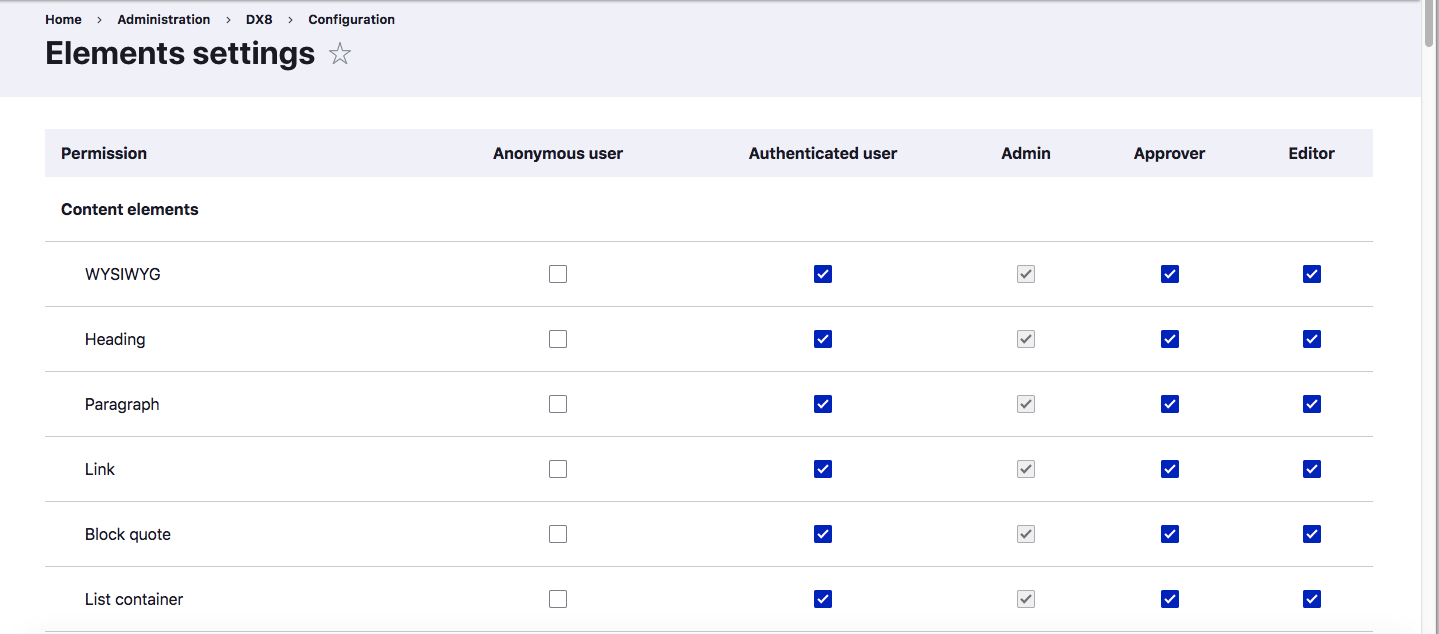This screenshot has height=634, width=1439.
Task: Check Paragraph for Anonymous user
Action: click(558, 404)
